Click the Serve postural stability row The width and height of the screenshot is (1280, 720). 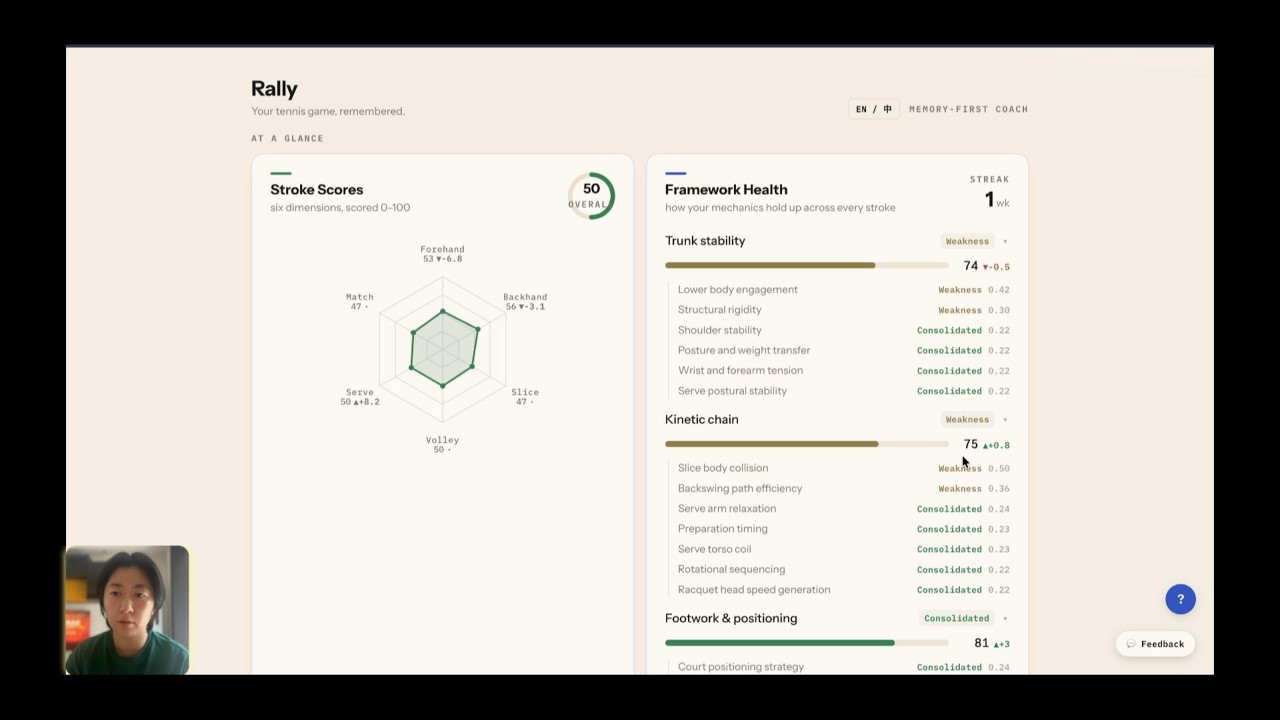pos(843,391)
